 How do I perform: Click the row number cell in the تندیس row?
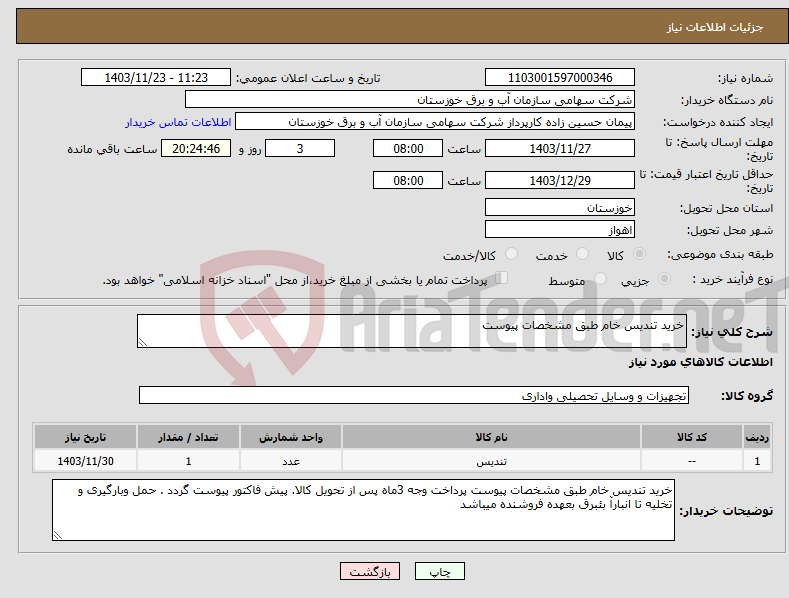click(757, 461)
